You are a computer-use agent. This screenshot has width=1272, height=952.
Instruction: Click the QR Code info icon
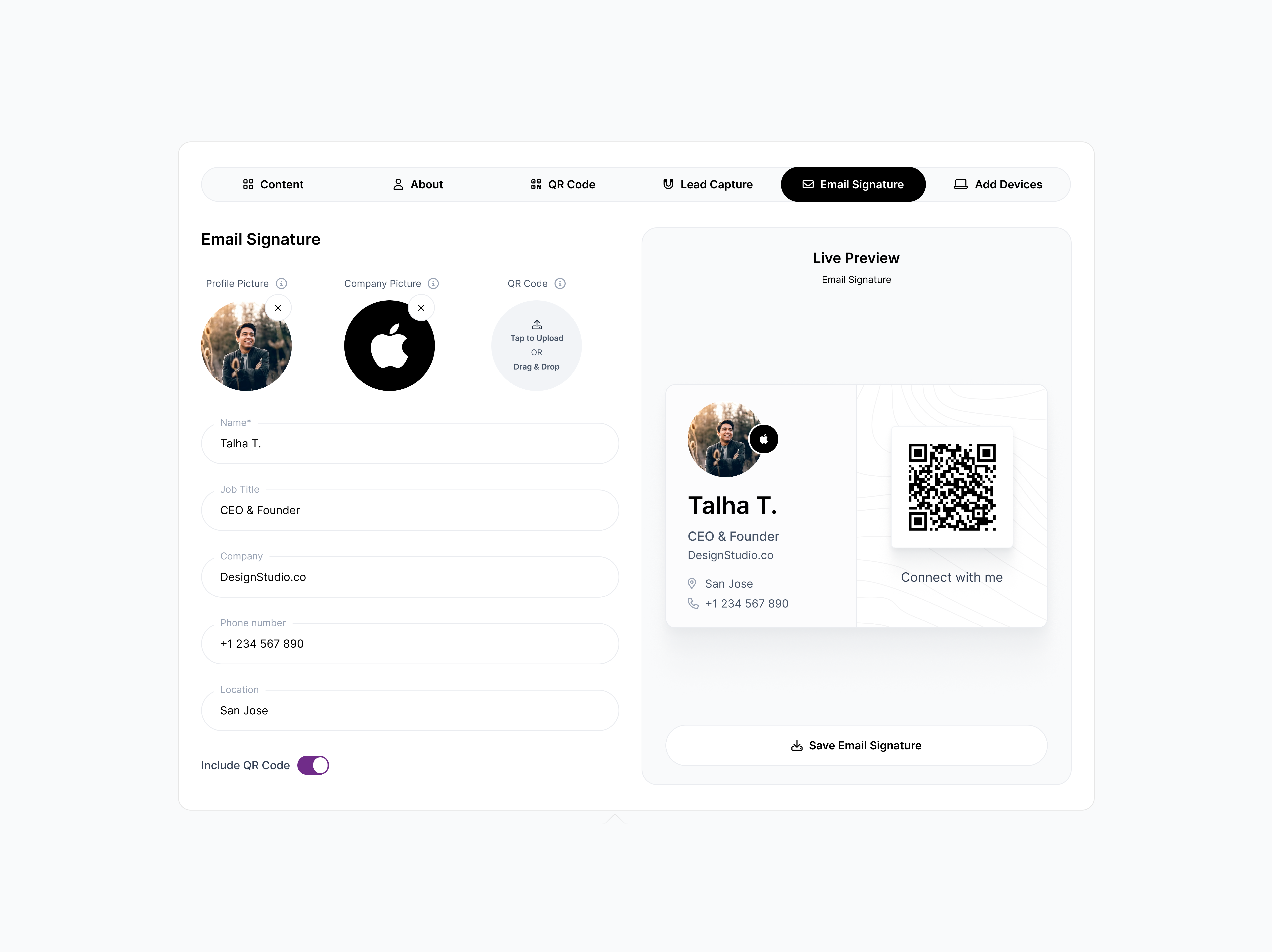click(560, 283)
